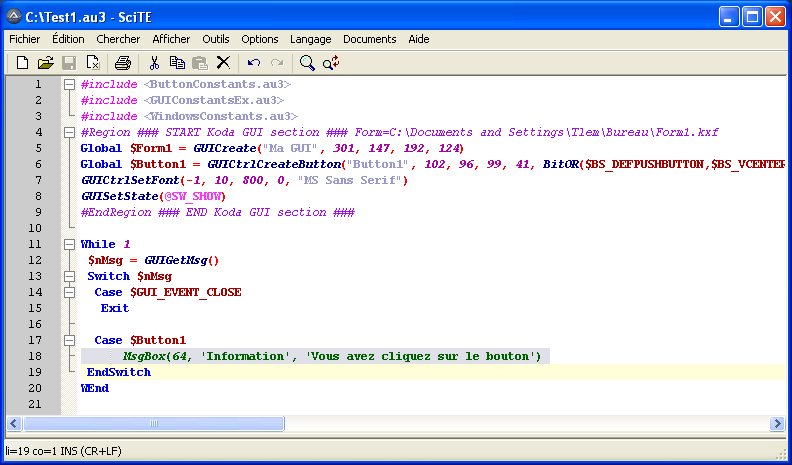Open the Langage menu
This screenshot has height=465, width=792.
[x=311, y=39]
